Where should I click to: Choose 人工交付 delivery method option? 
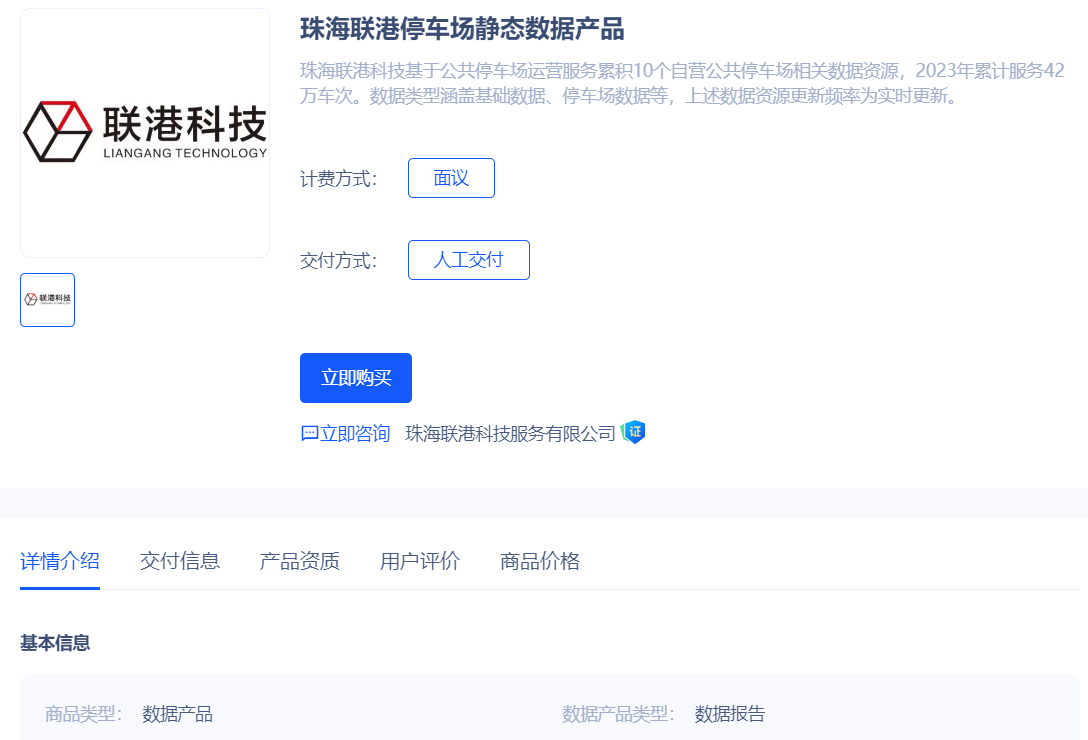468,260
